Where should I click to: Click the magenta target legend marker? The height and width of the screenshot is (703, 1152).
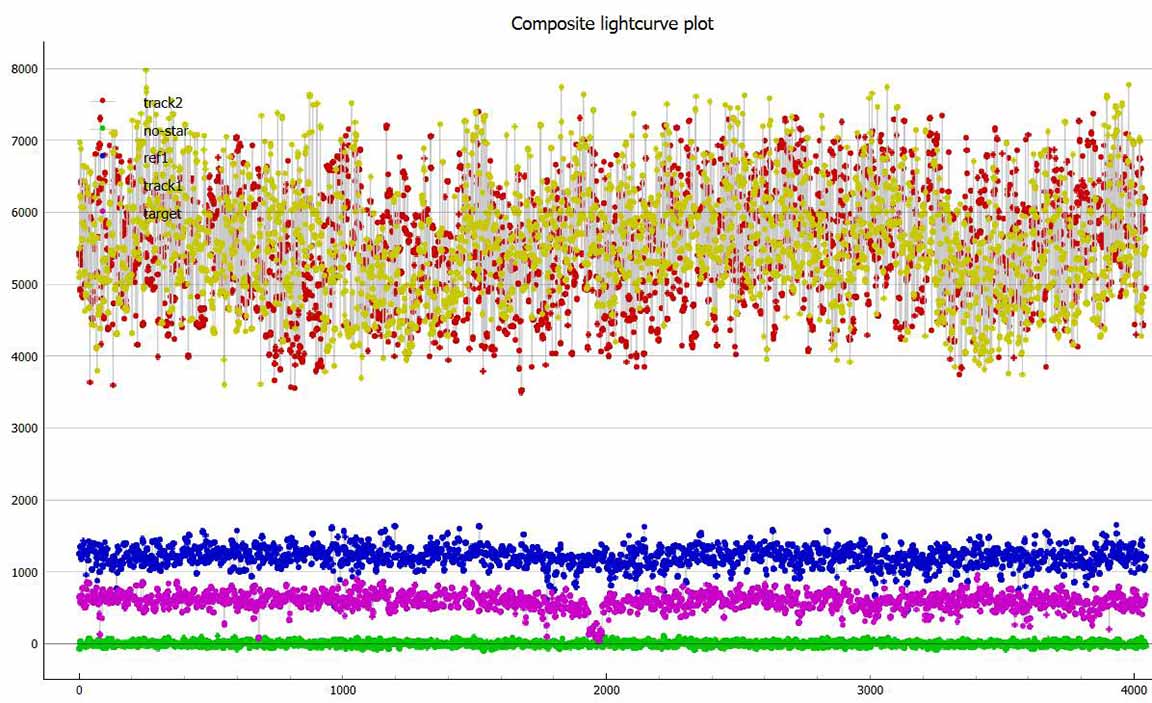[102, 212]
